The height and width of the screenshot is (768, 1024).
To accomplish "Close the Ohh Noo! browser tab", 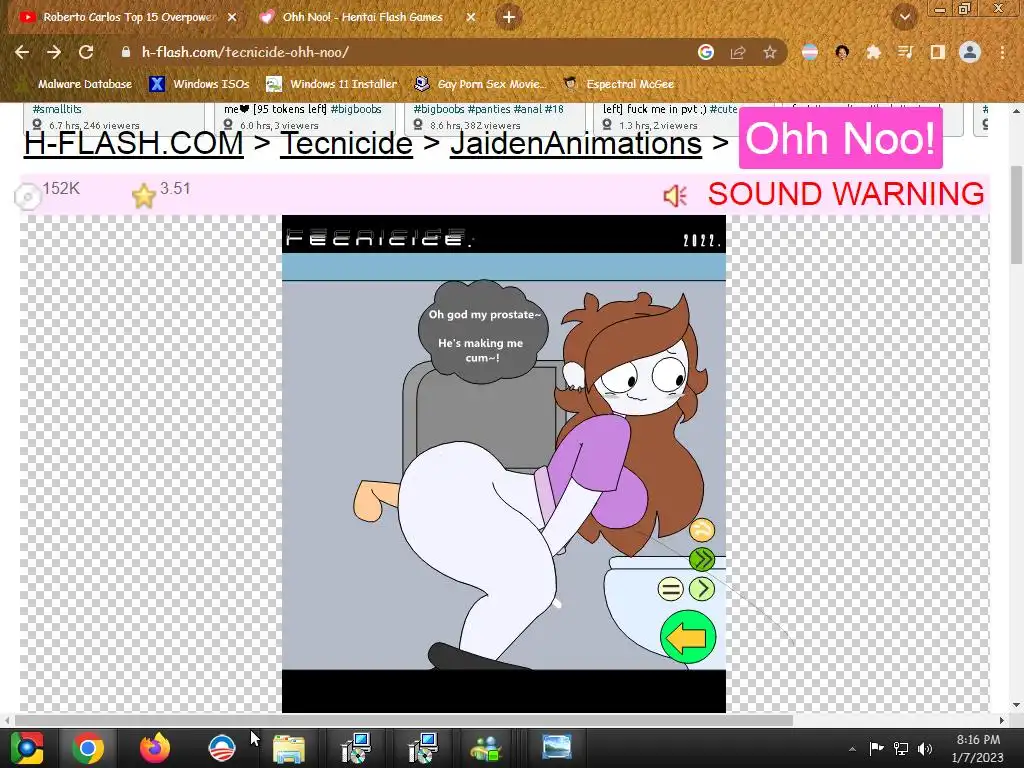I will point(470,18).
